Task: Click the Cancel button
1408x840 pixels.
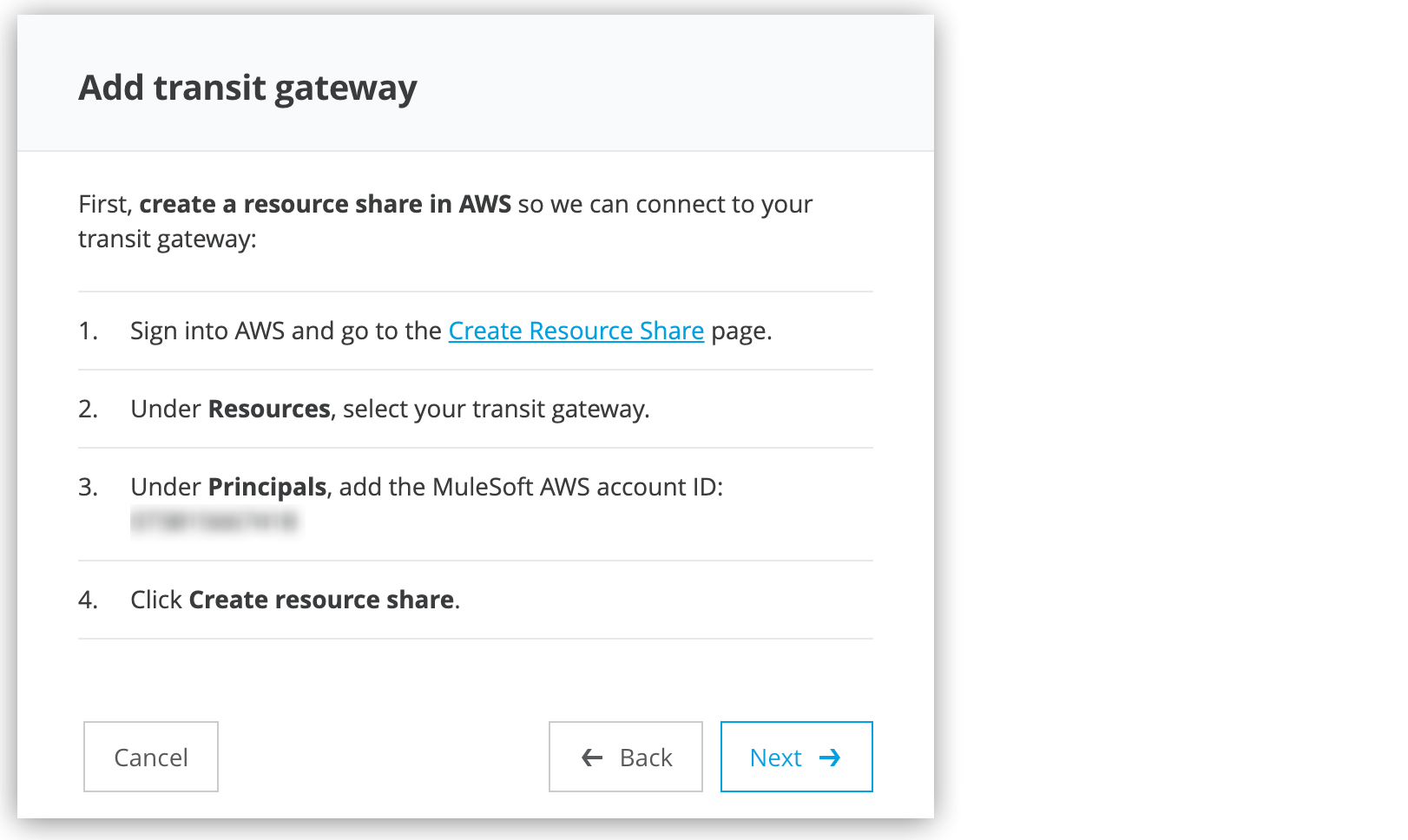Action: pos(150,757)
